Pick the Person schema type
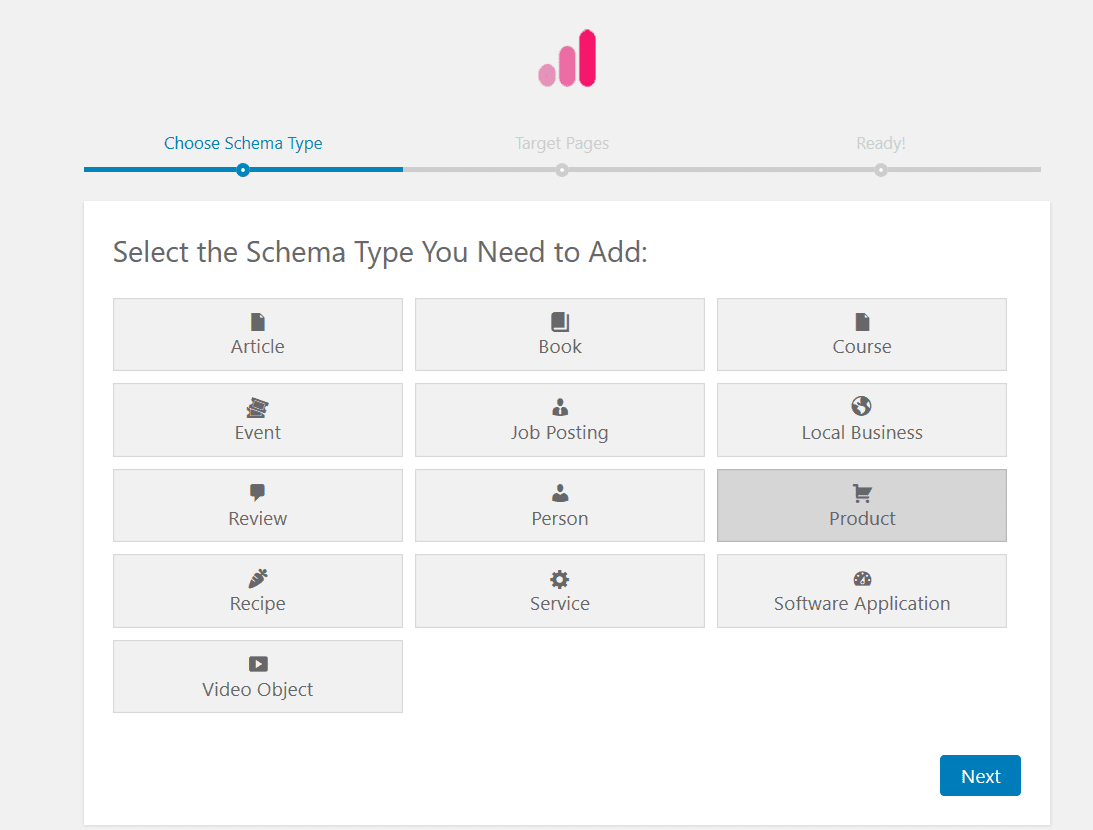This screenshot has height=830, width=1093. coord(559,506)
